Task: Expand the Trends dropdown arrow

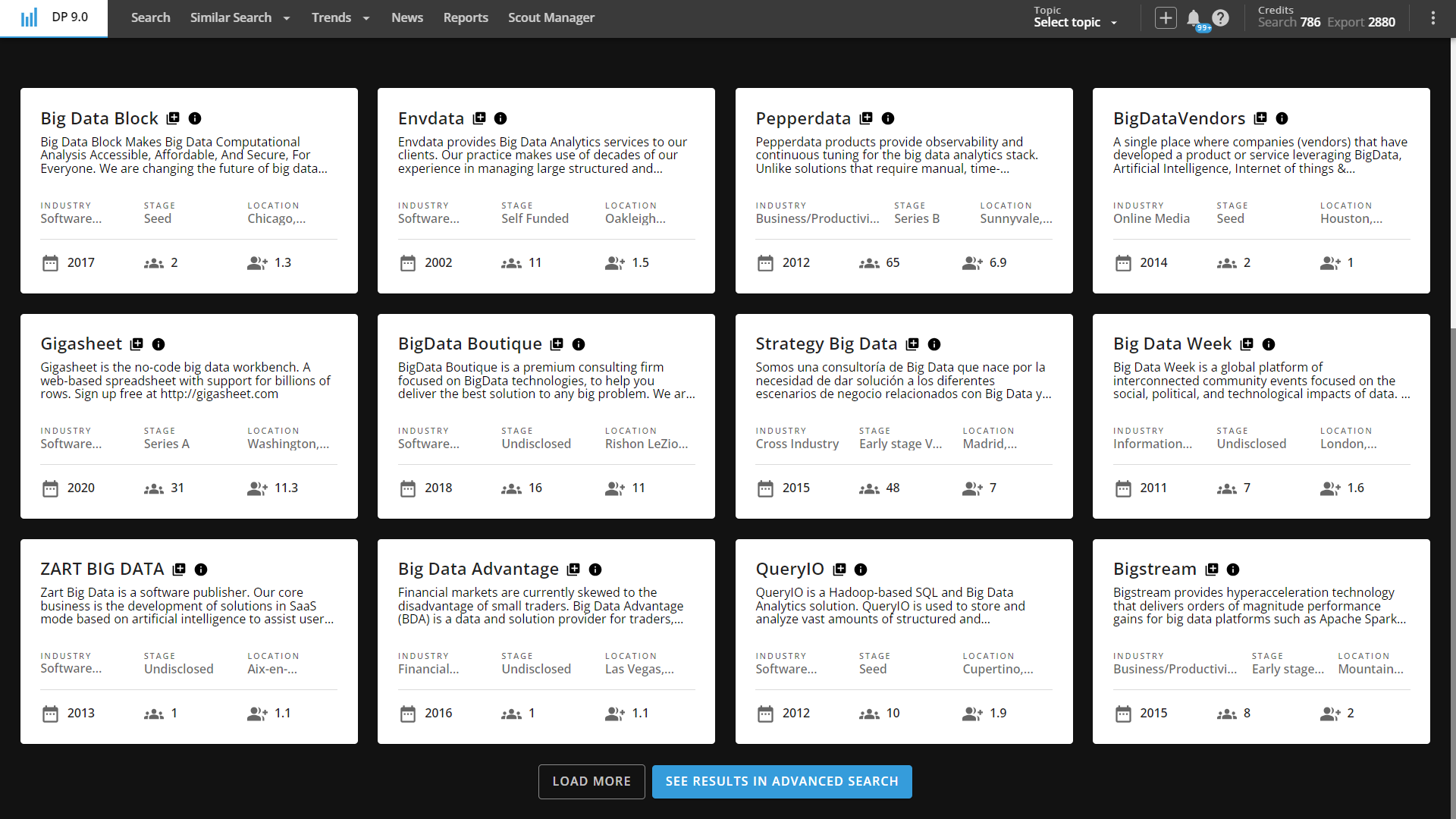Action: click(x=366, y=18)
